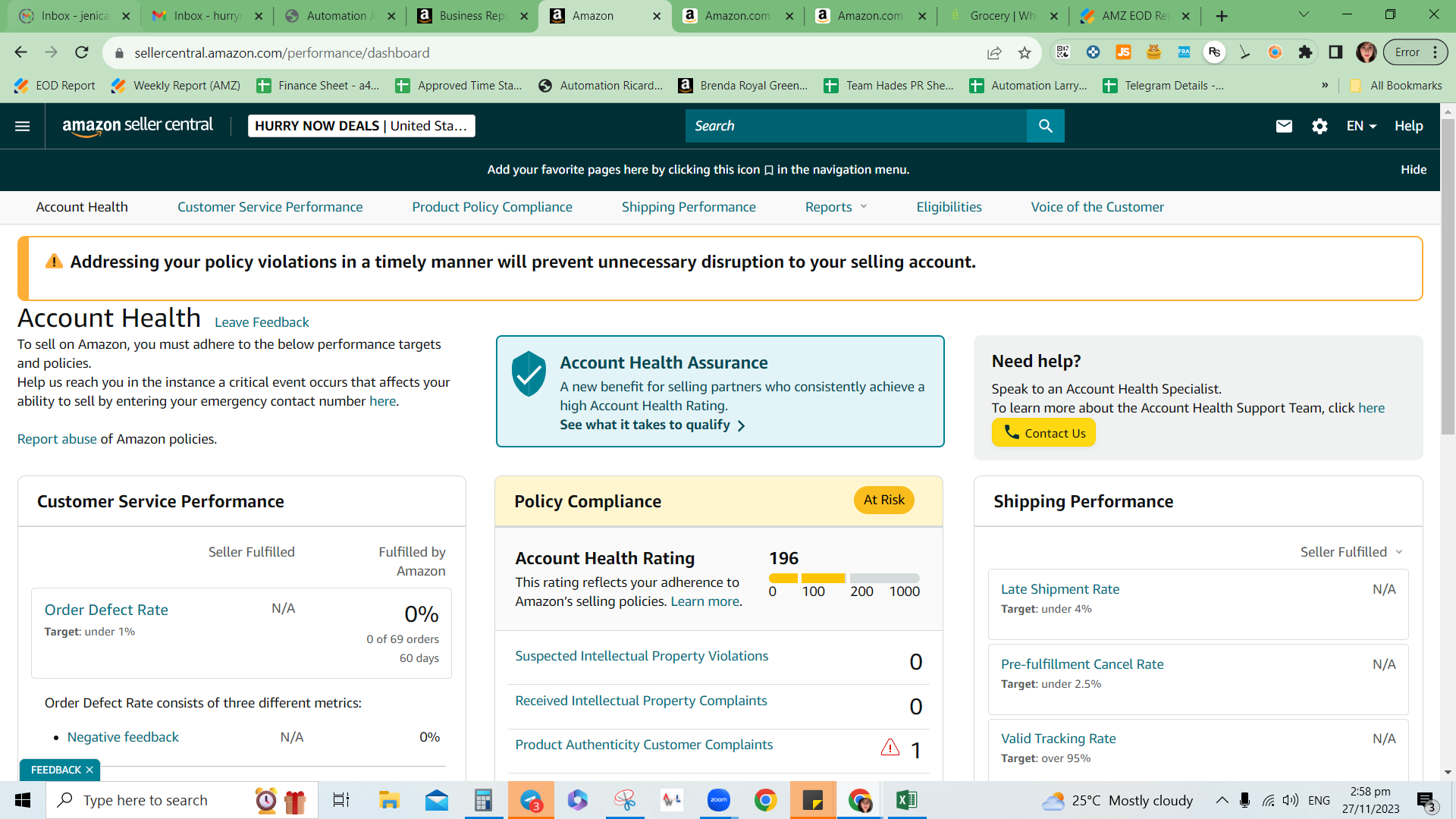Close the FEEDBACK tab widget
The image size is (1456, 819).
tap(89, 770)
